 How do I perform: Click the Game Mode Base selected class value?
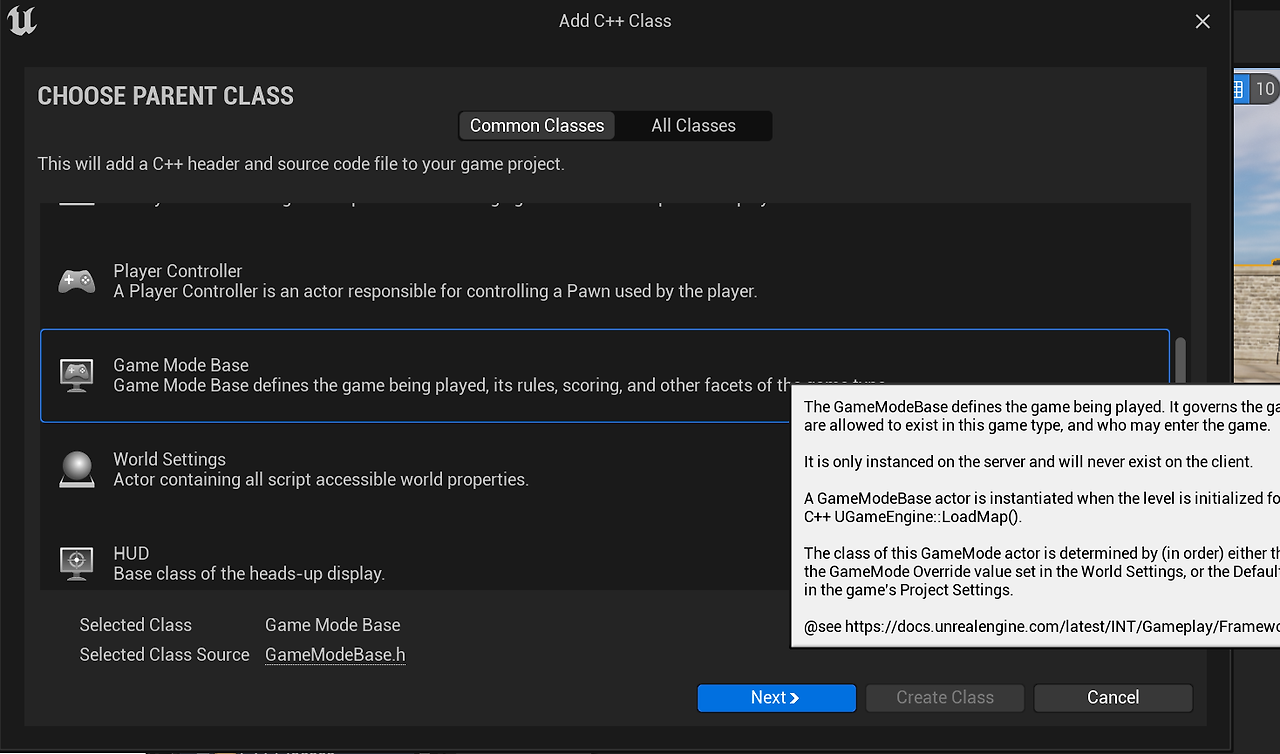click(x=332, y=625)
